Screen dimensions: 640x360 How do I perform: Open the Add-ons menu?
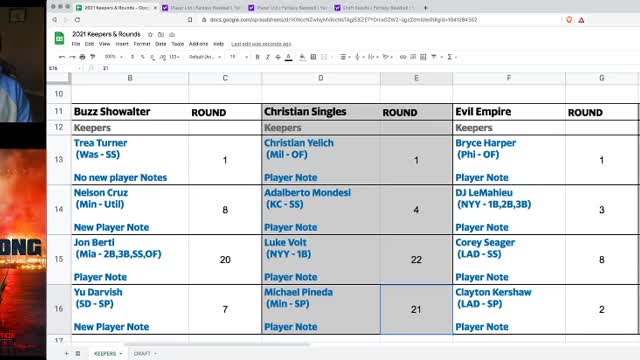pyautogui.click(x=198, y=44)
